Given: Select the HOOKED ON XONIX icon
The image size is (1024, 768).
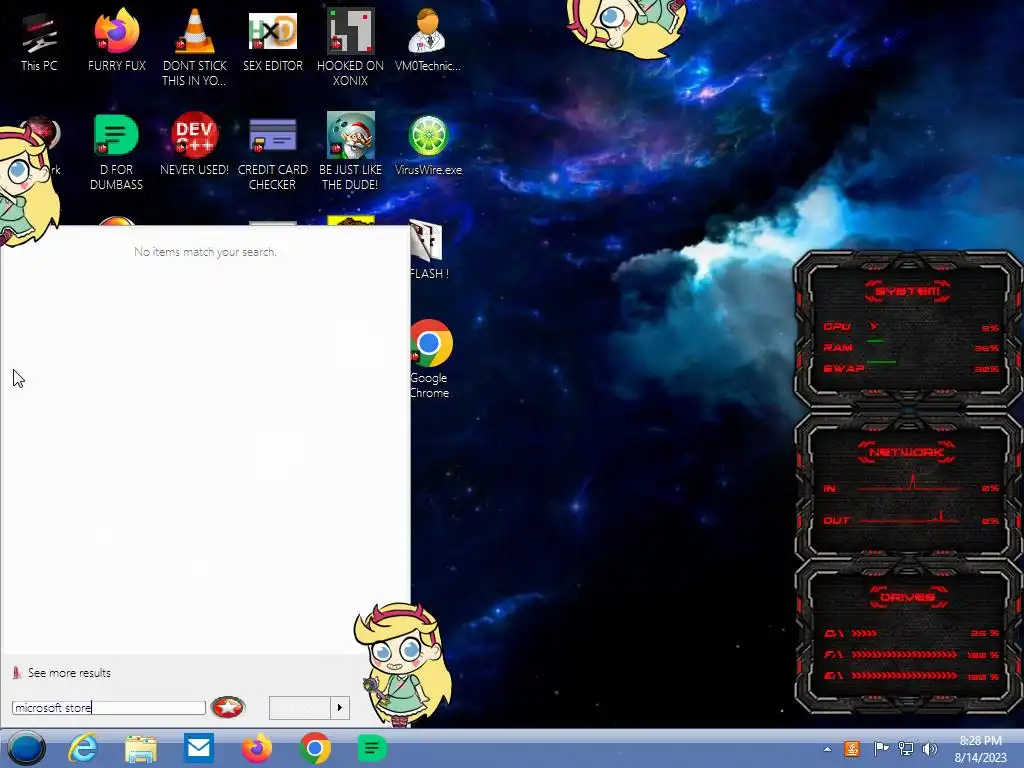Looking at the screenshot, I should click(350, 47).
